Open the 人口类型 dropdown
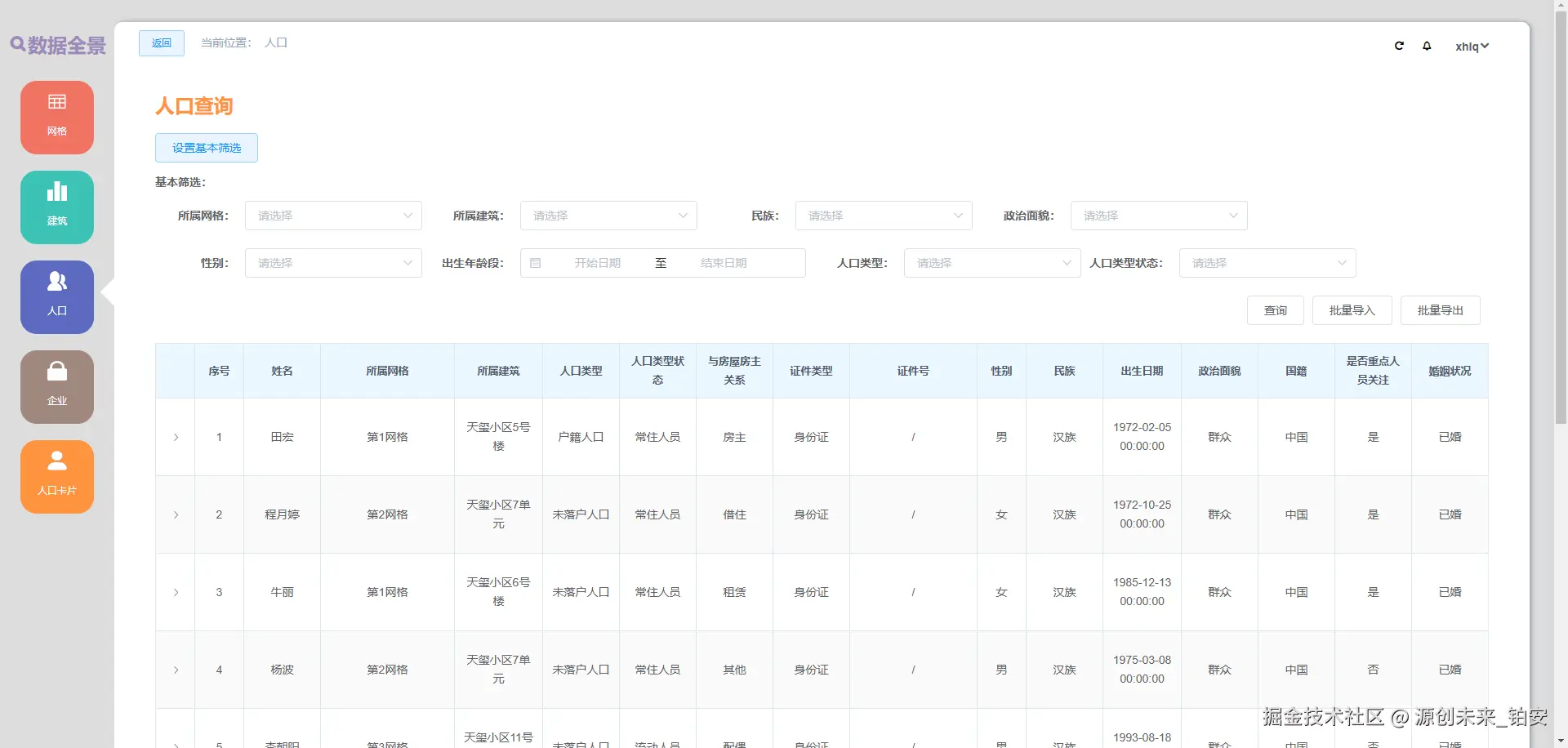 (992, 263)
